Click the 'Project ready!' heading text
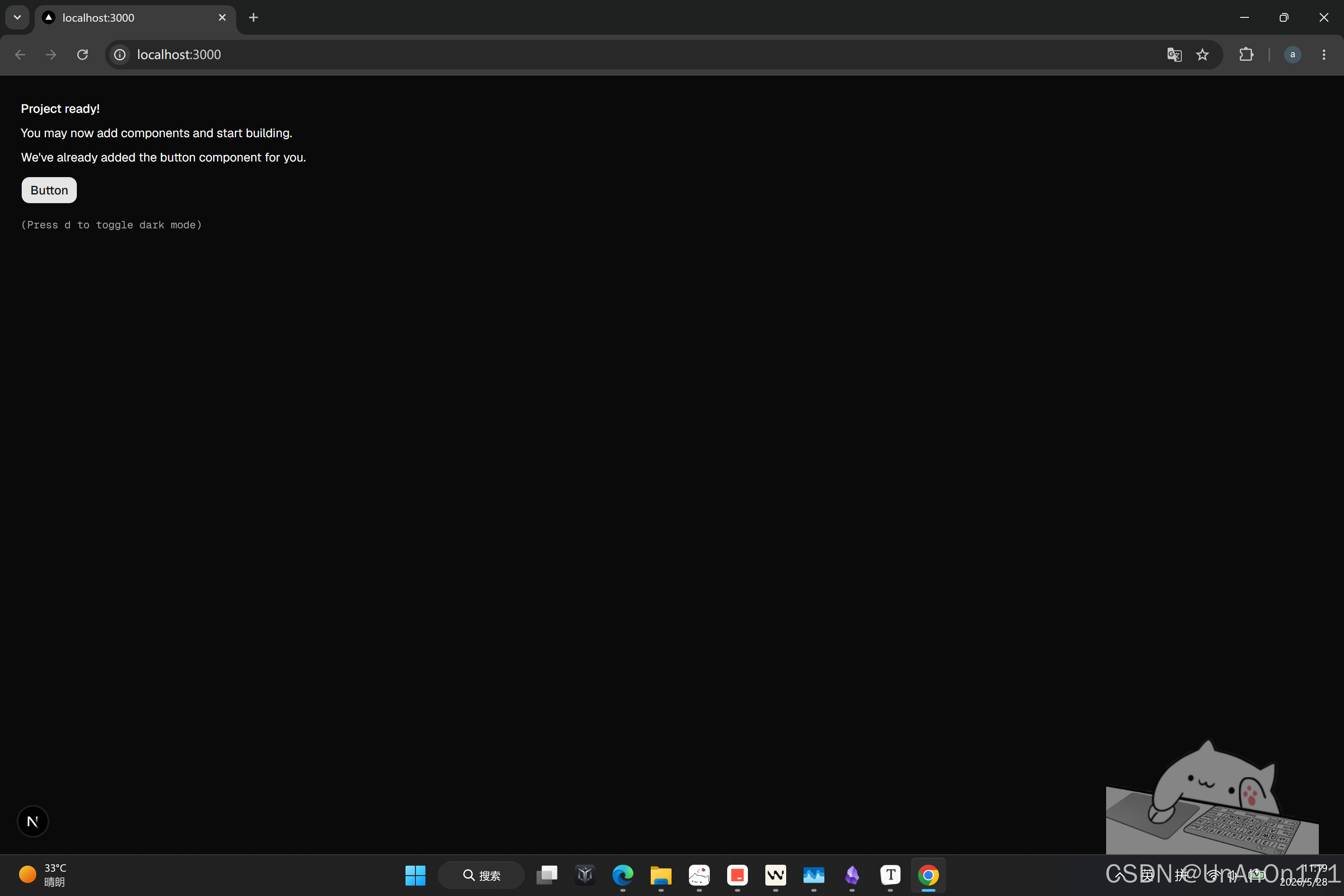 tap(60, 109)
